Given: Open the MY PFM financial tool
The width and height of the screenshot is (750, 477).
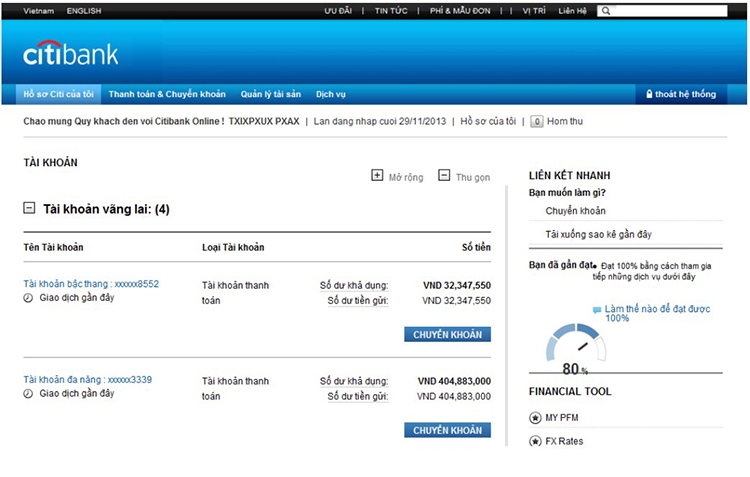Looking at the screenshot, I should (x=562, y=418).
